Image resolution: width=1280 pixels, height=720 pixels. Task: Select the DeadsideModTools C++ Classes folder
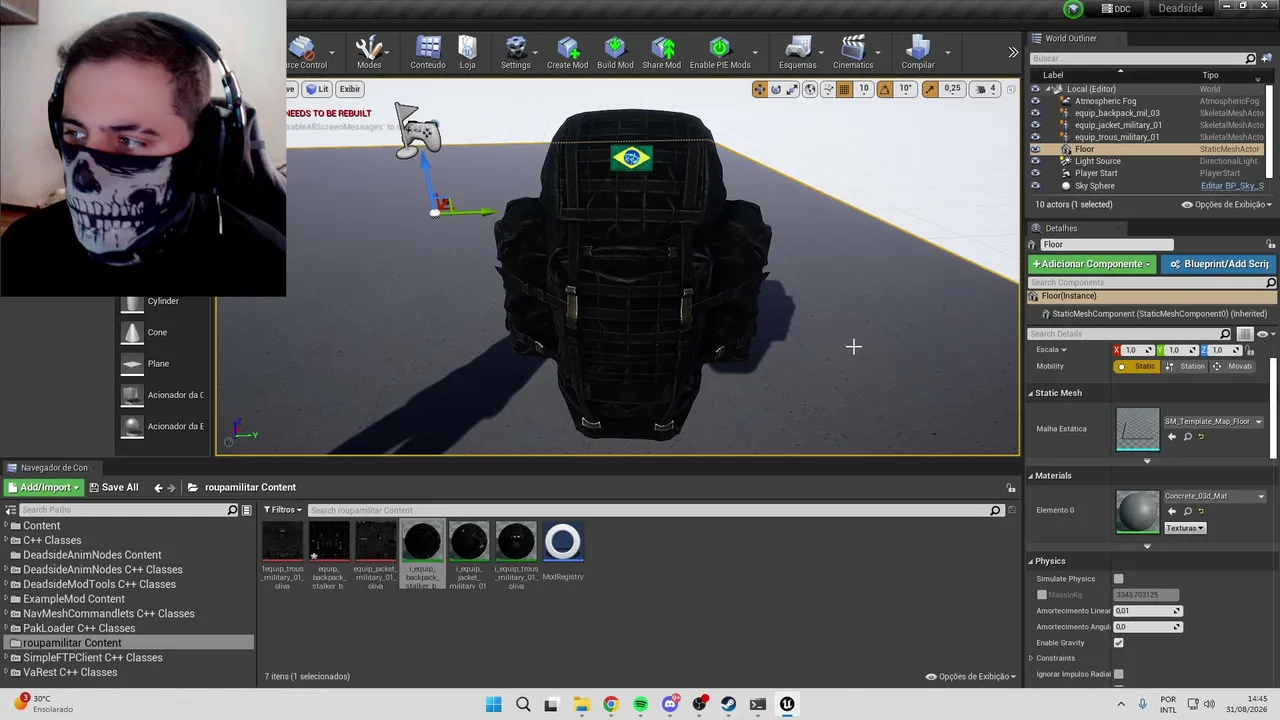99,584
